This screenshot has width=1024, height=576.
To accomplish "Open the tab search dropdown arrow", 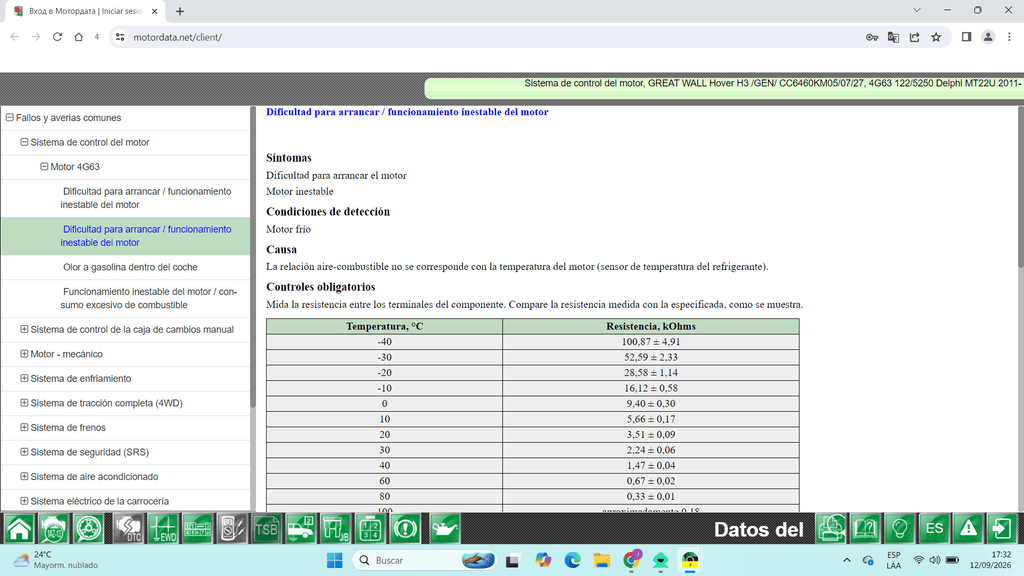I will [x=917, y=10].
